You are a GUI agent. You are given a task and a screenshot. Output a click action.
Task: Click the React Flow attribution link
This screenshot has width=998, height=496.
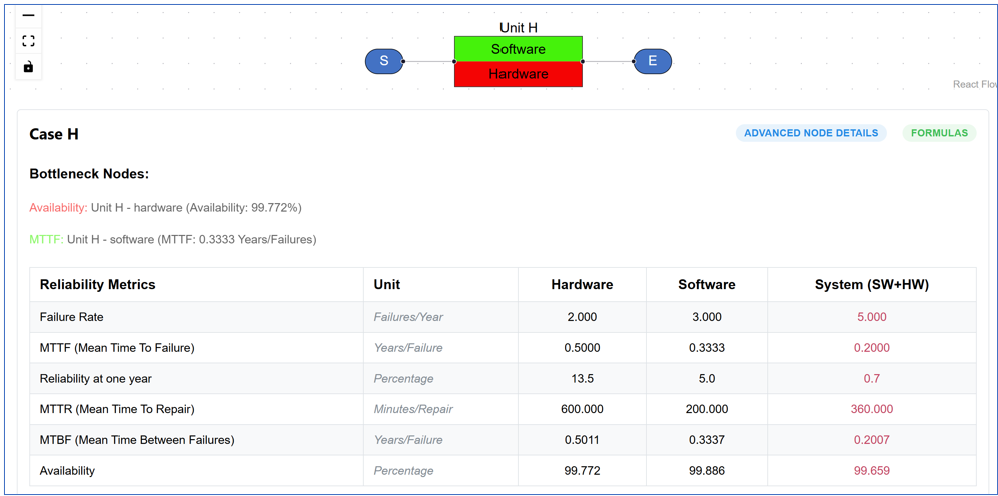(974, 84)
